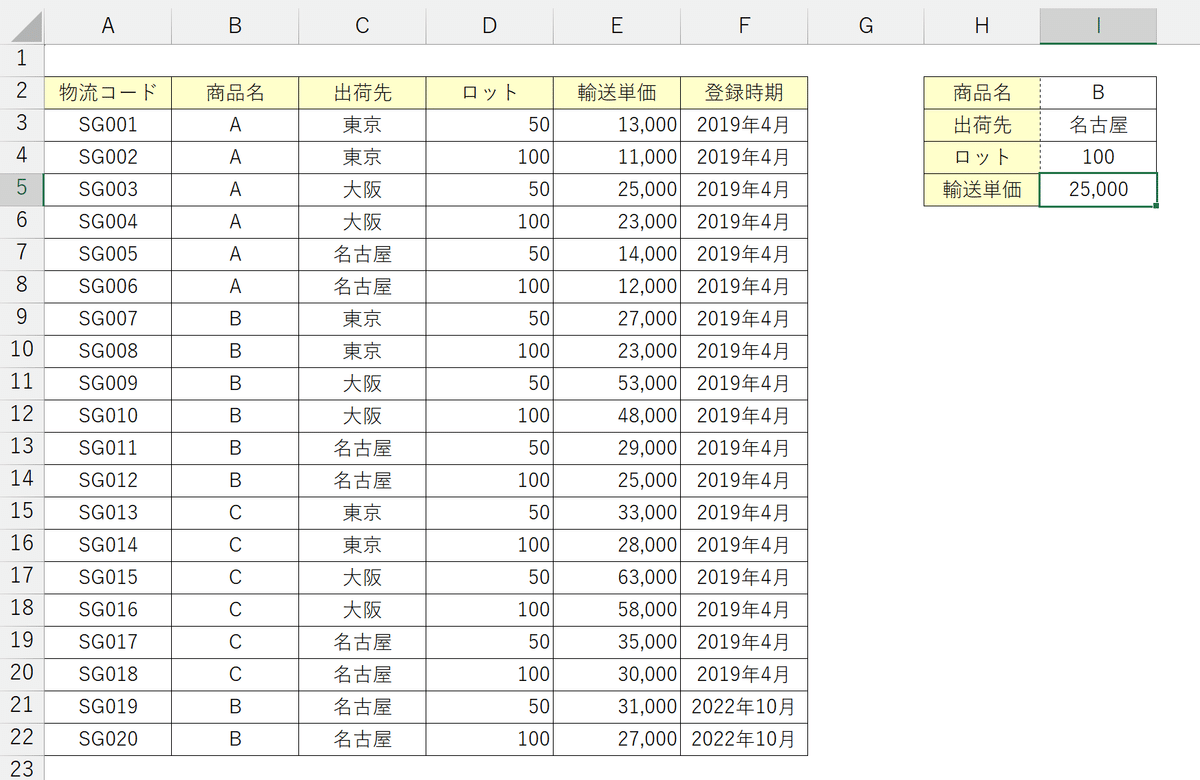Click the 商品名 header cell in column B
This screenshot has width=1200, height=780.
click(235, 93)
